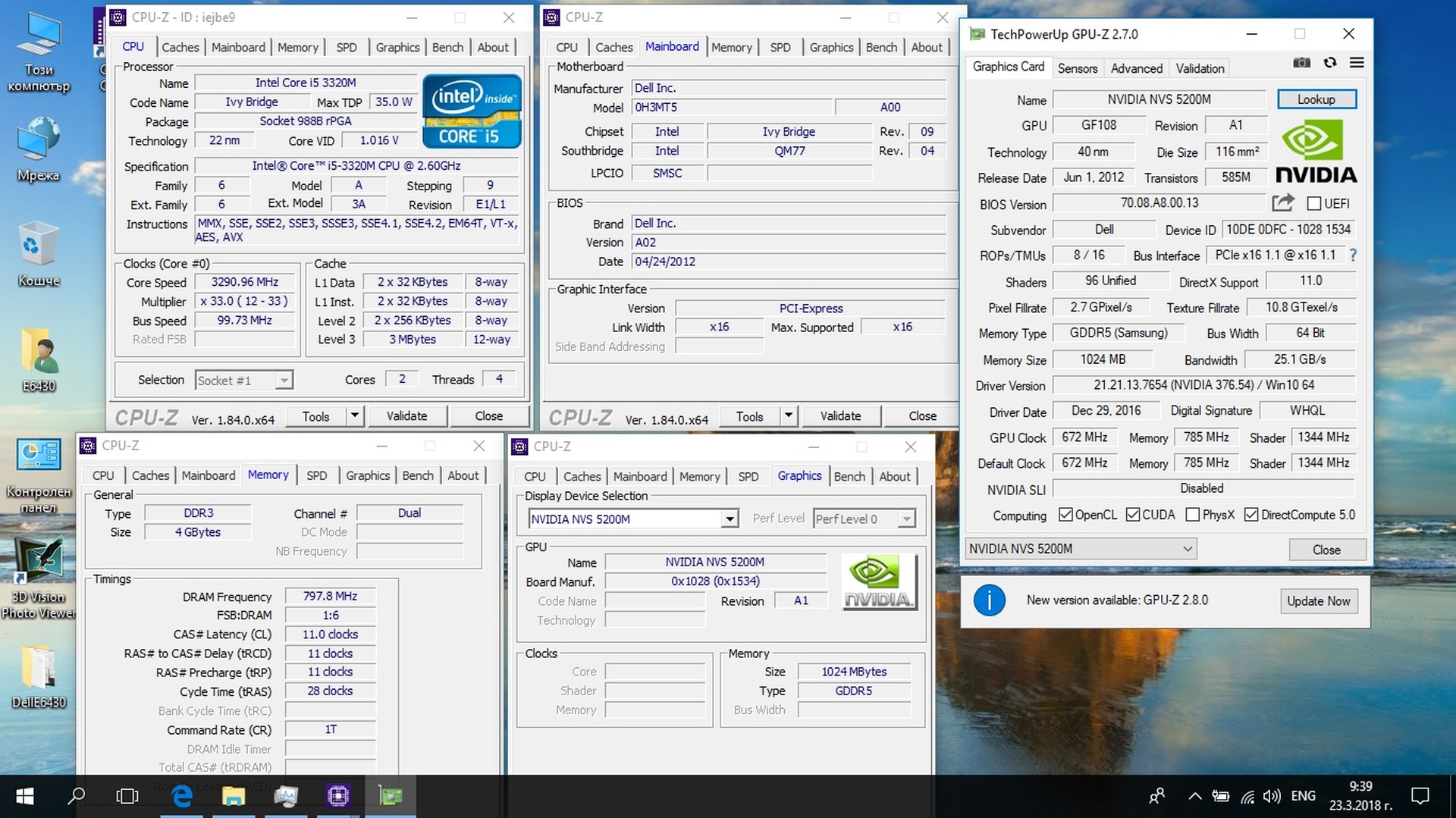This screenshot has width=1456, height=818.
Task: Click the GPU Name field NVIDIA NVS 5200M in GPU-Z
Action: point(1159,99)
